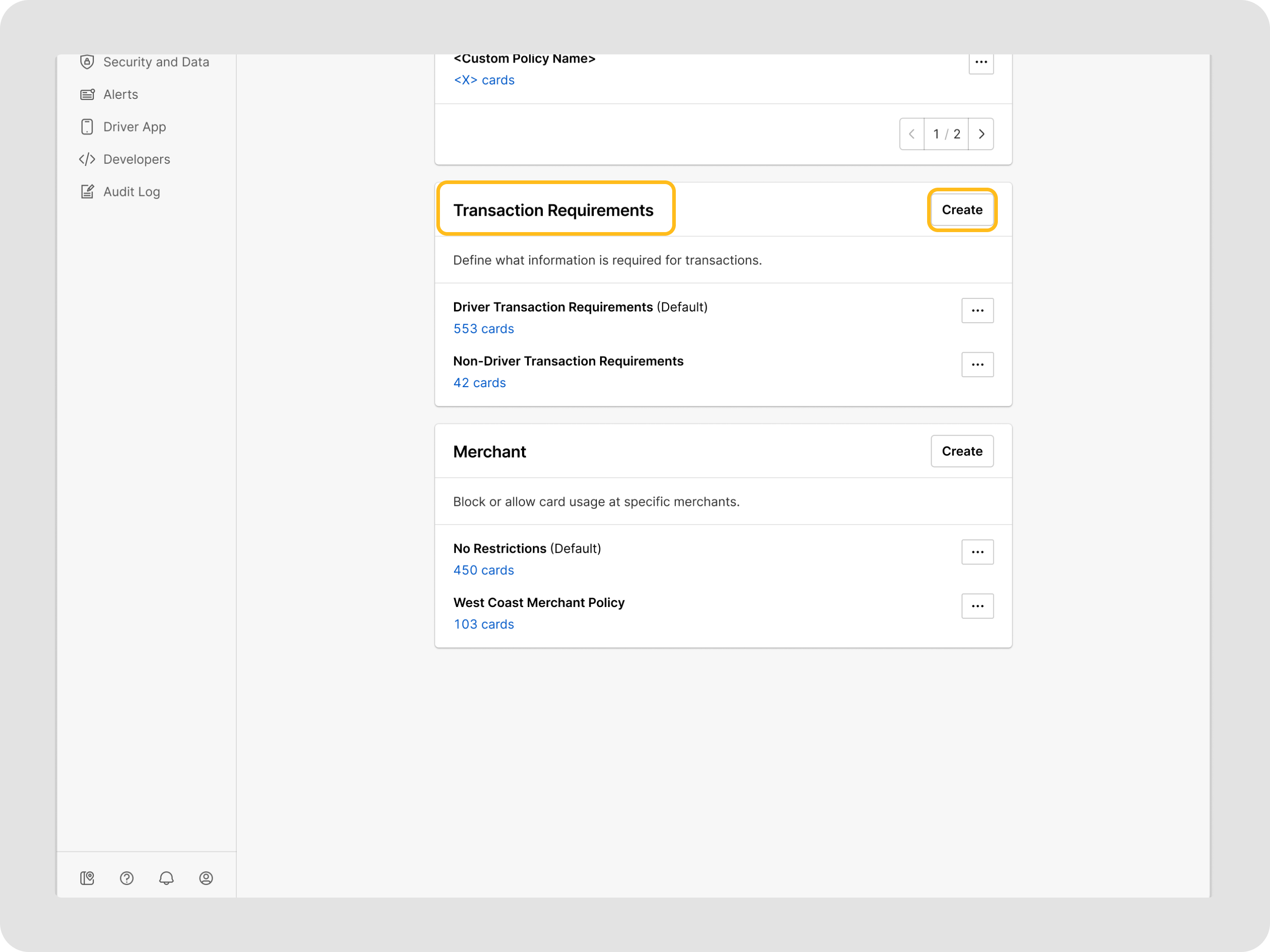Screen dimensions: 1270x952
Task: Open options for West Coast Merchant Policy
Action: 977,606
